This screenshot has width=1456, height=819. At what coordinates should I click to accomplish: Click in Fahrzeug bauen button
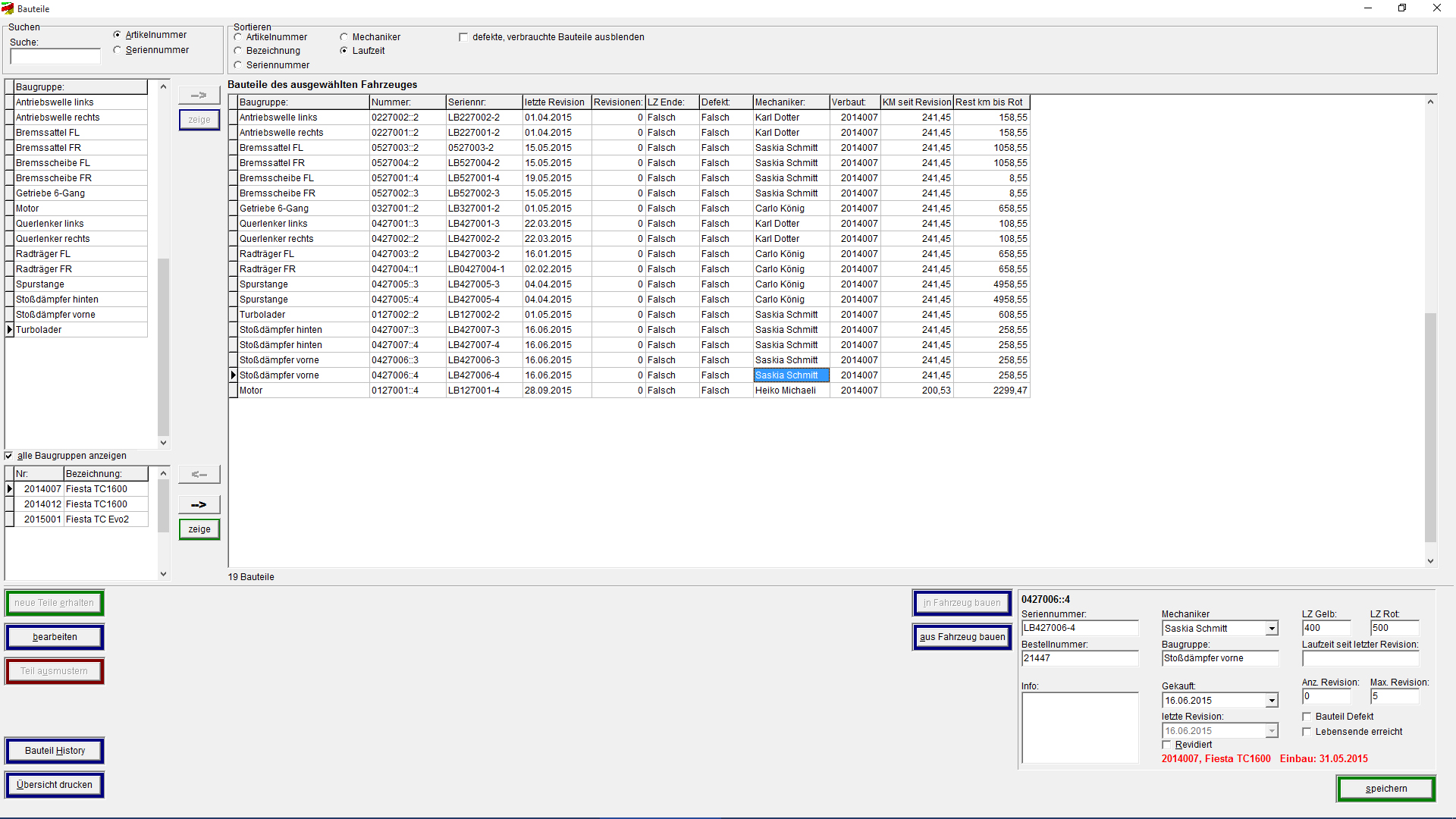tap(962, 603)
